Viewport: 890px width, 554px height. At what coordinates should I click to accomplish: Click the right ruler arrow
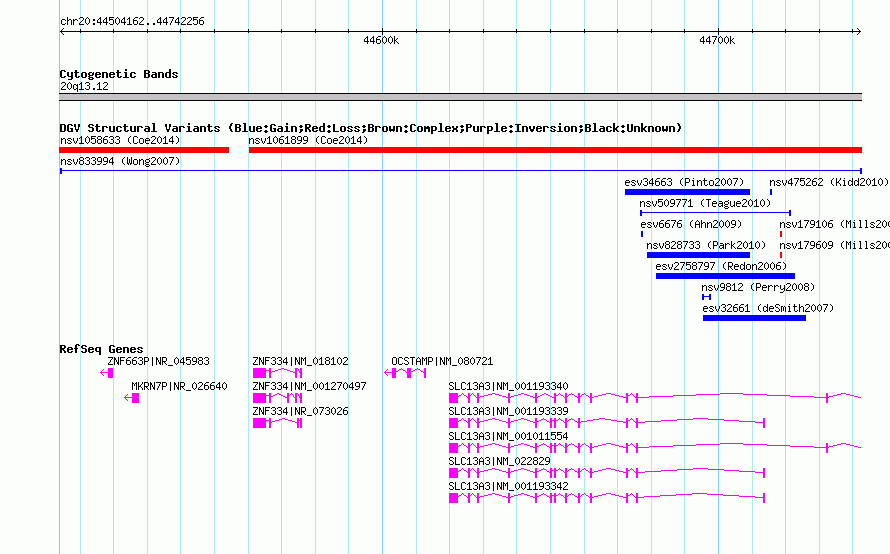pyautogui.click(x=859, y=32)
